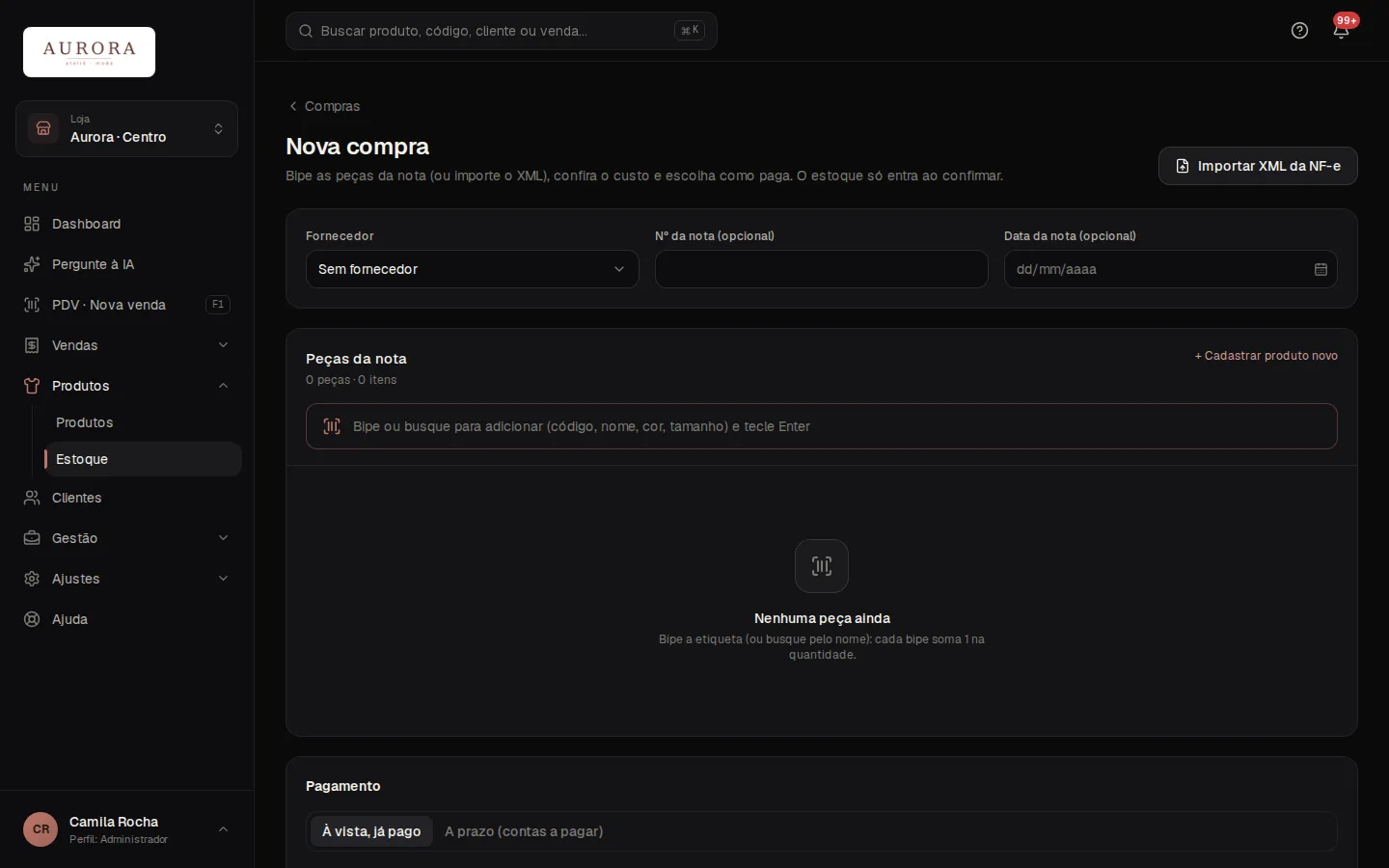The width and height of the screenshot is (1389, 868).
Task: Click the Clientes people icon
Action: pos(32,498)
